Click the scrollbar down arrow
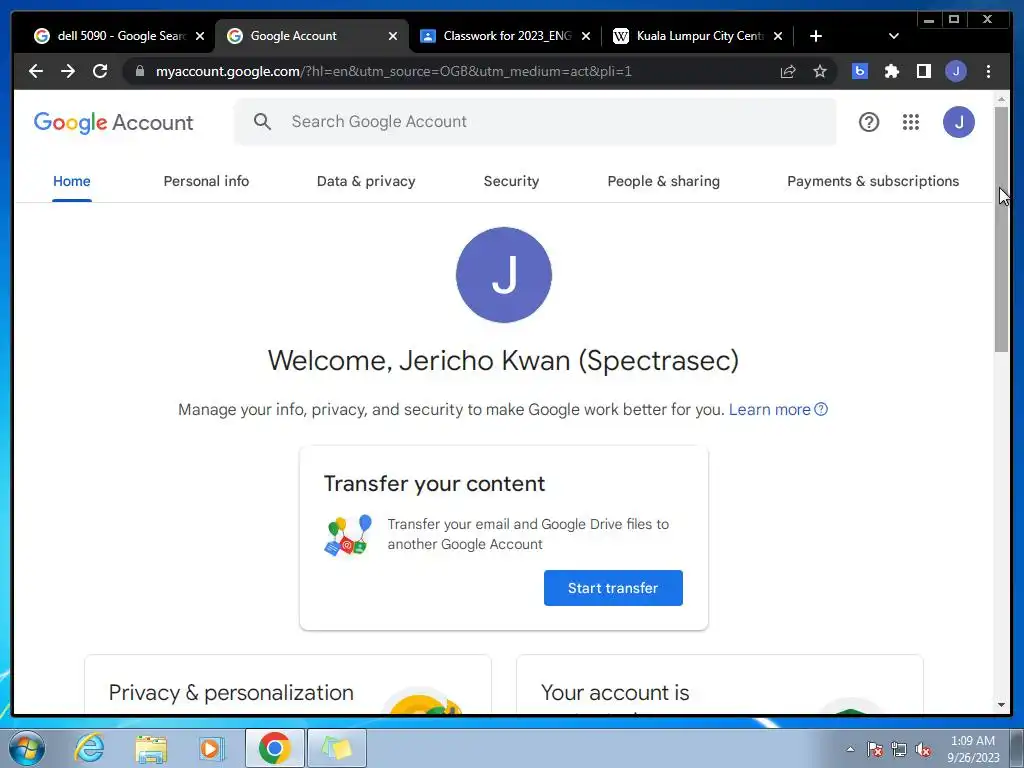This screenshot has width=1024, height=768. click(1002, 705)
